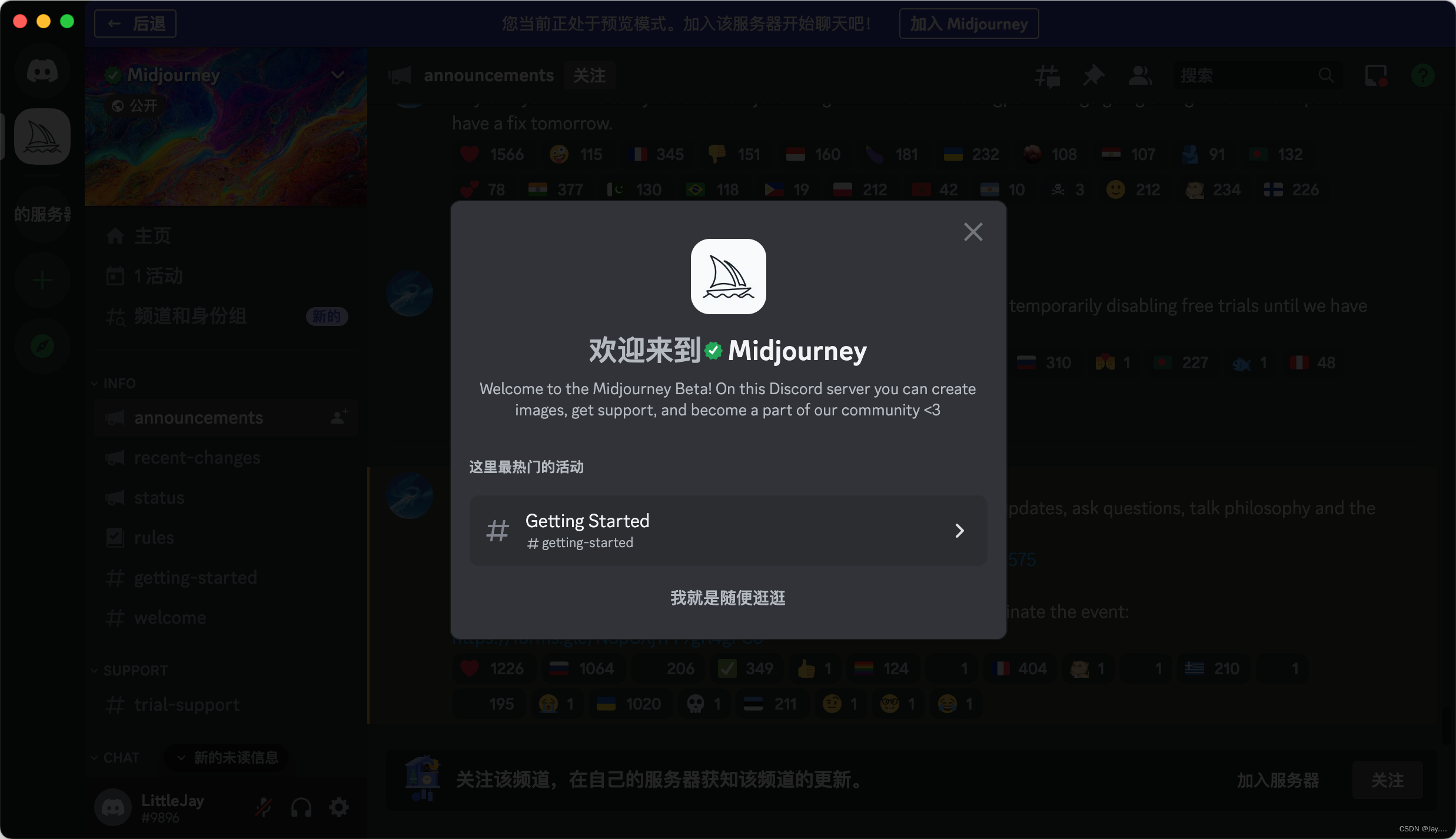Toggle the smiley reaction with 212
The height and width of the screenshot is (839, 1456).
tap(1133, 189)
